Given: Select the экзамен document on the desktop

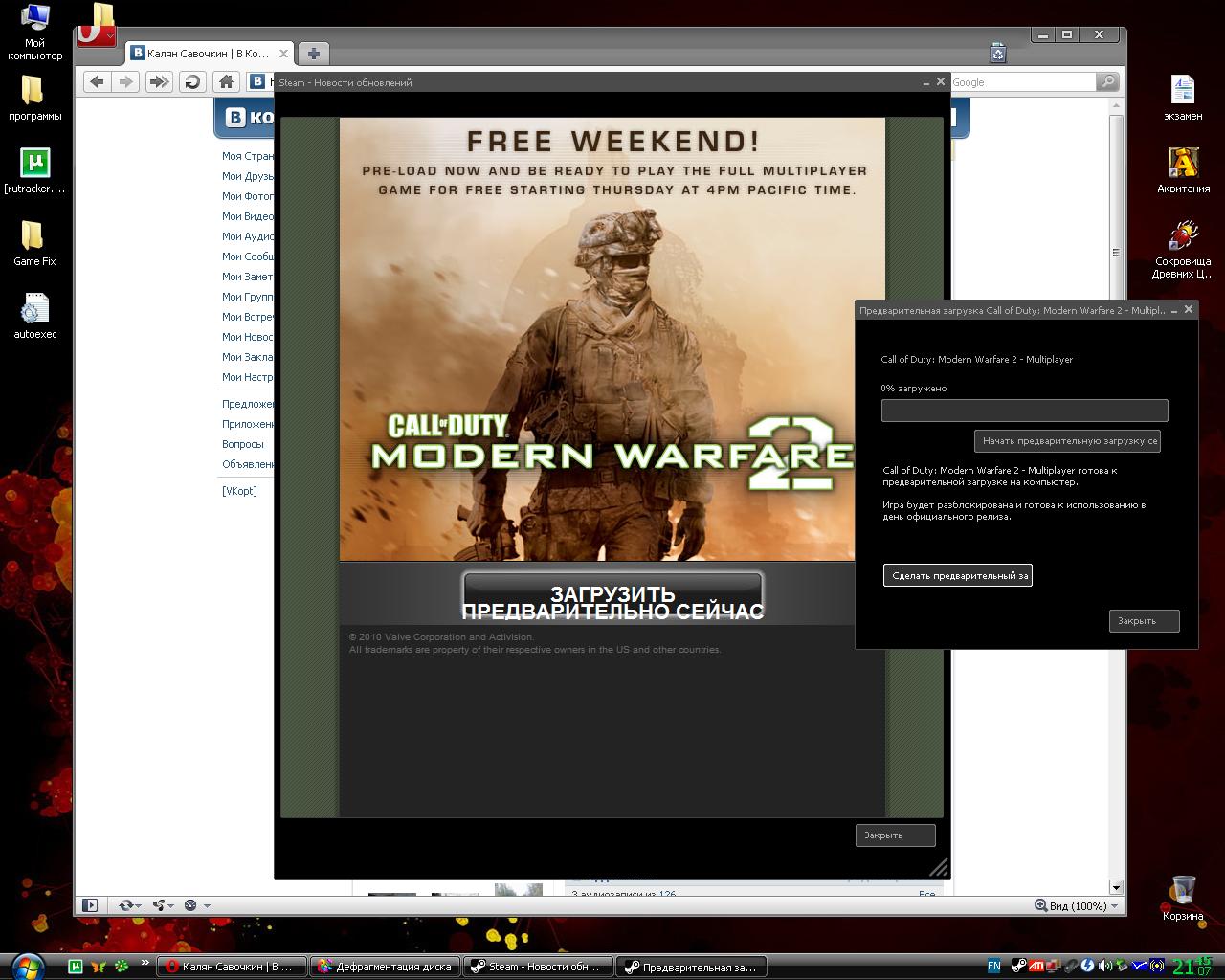Looking at the screenshot, I should click(1183, 99).
